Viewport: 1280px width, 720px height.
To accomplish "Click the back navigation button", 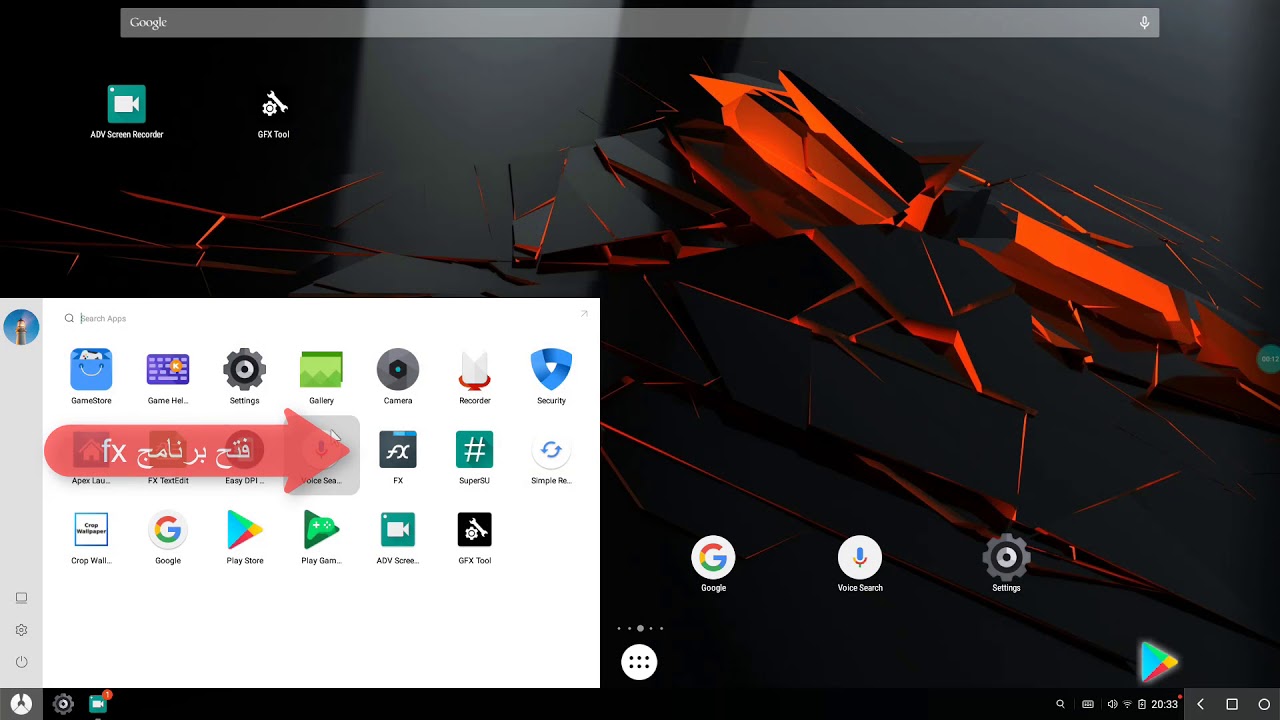I will click(1200, 704).
